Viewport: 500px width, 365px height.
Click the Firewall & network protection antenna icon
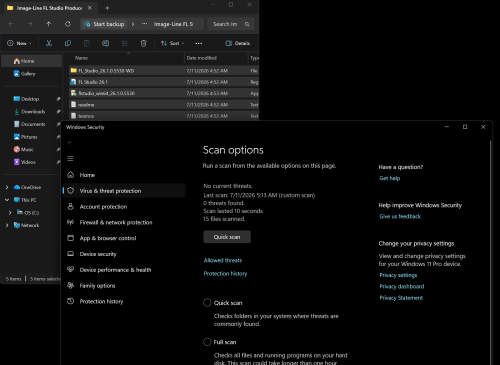[x=70, y=222]
